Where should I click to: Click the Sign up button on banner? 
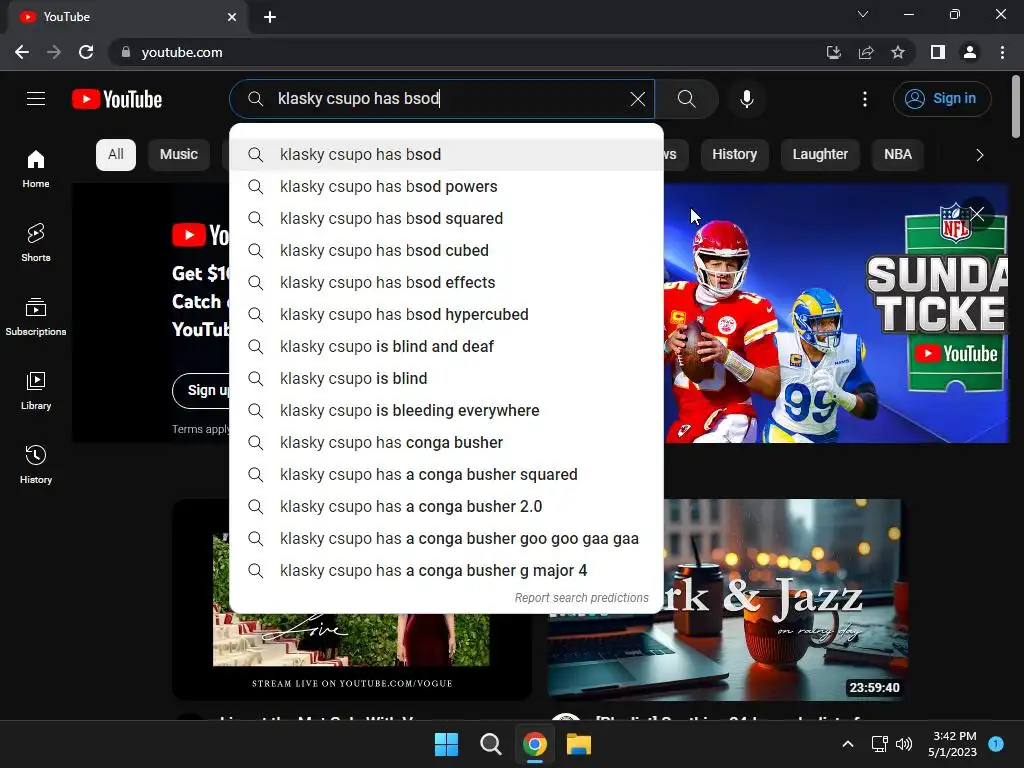coord(202,391)
